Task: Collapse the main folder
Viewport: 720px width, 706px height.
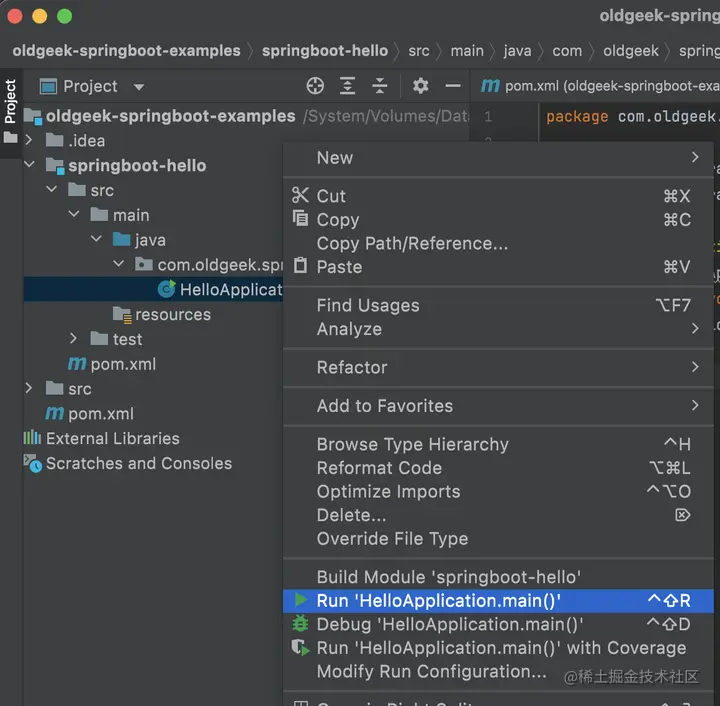Action: [x=73, y=213]
